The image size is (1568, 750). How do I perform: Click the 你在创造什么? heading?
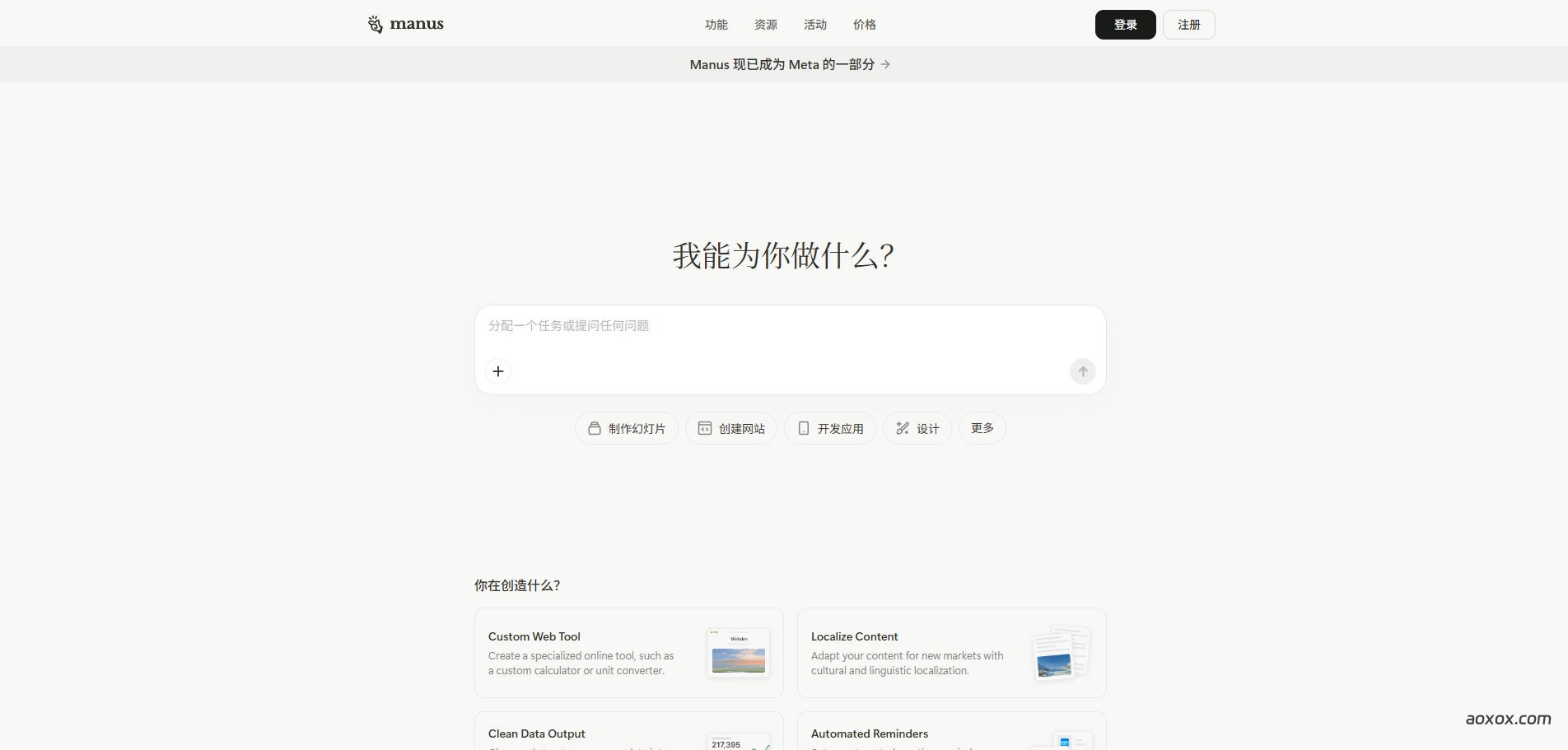pyautogui.click(x=517, y=585)
